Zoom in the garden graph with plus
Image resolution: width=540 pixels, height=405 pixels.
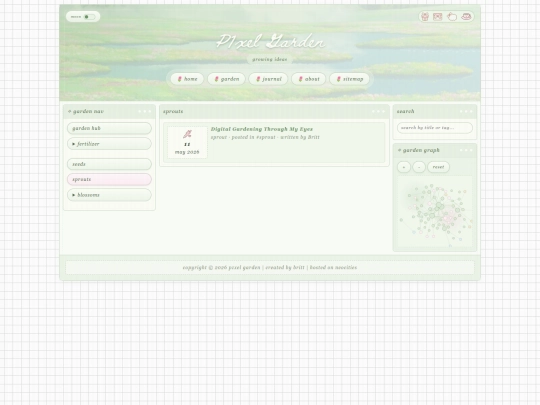click(x=404, y=167)
